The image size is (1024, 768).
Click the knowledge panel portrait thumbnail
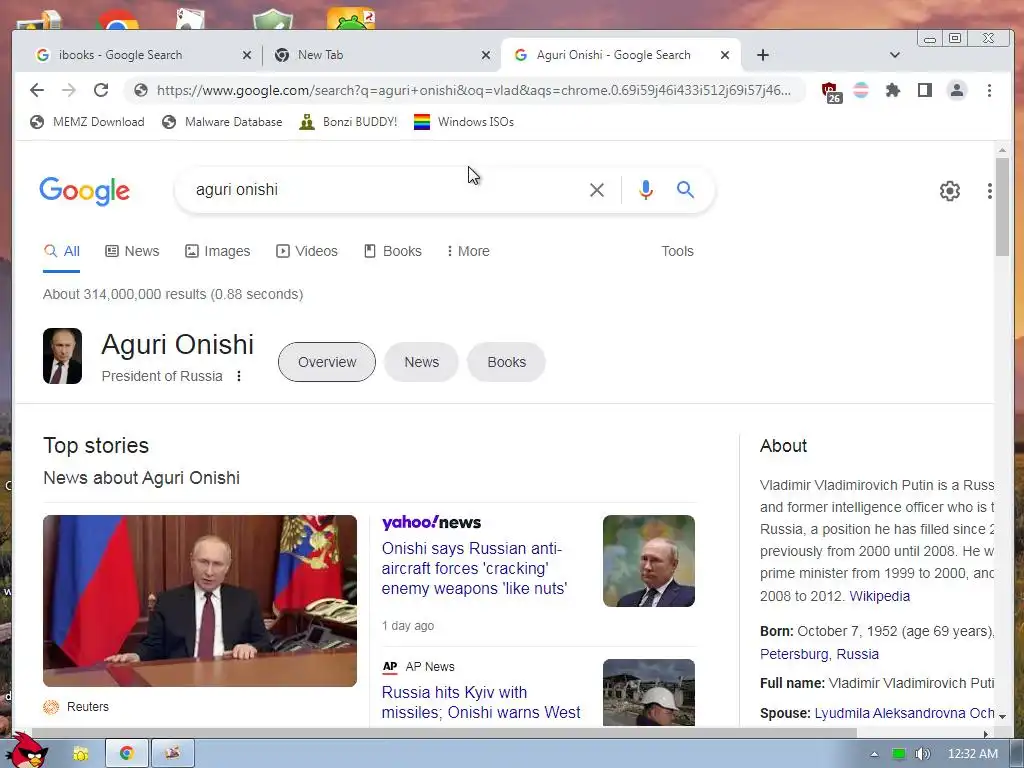coord(63,356)
